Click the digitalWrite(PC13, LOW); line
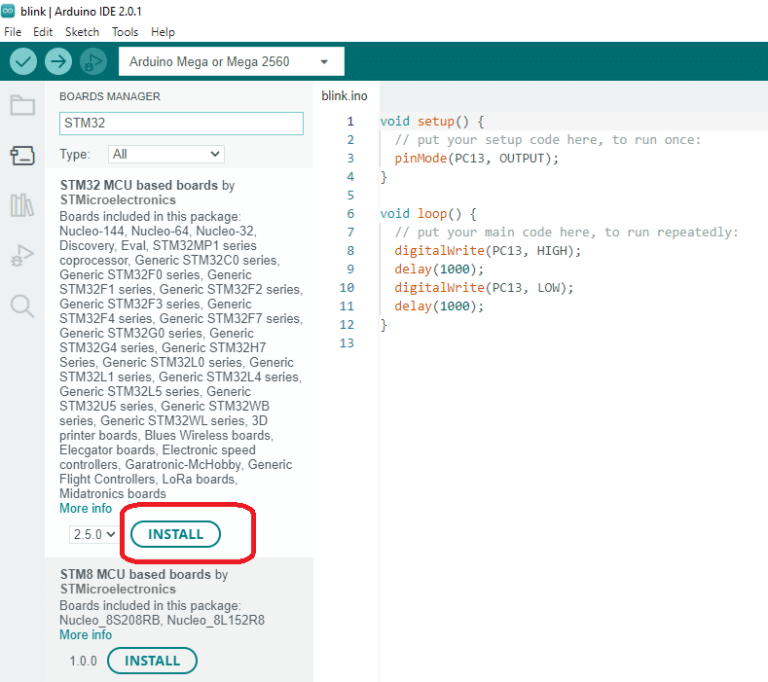 pyautogui.click(x=484, y=288)
